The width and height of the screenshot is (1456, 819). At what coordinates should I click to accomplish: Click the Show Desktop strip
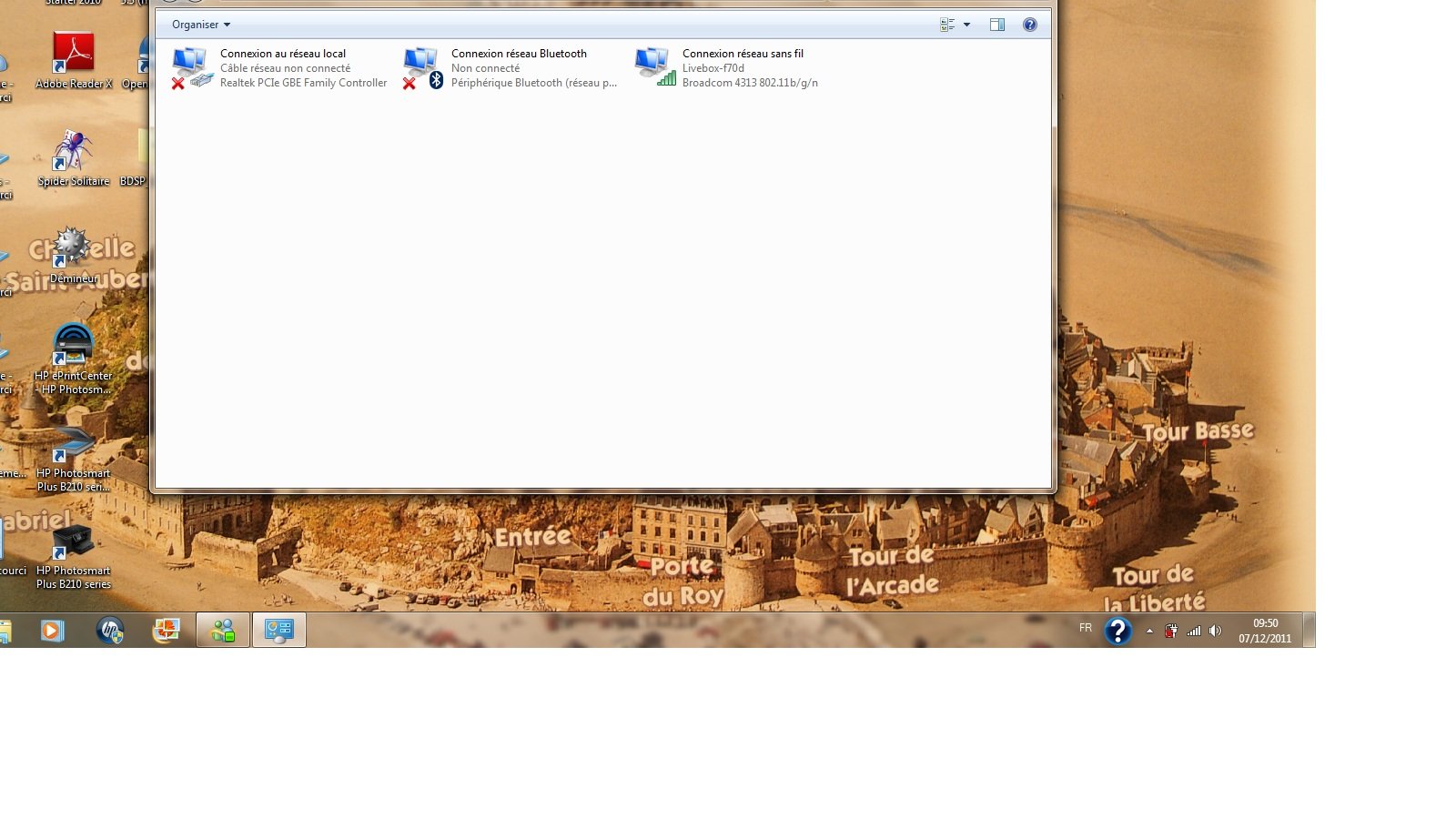[x=1309, y=630]
